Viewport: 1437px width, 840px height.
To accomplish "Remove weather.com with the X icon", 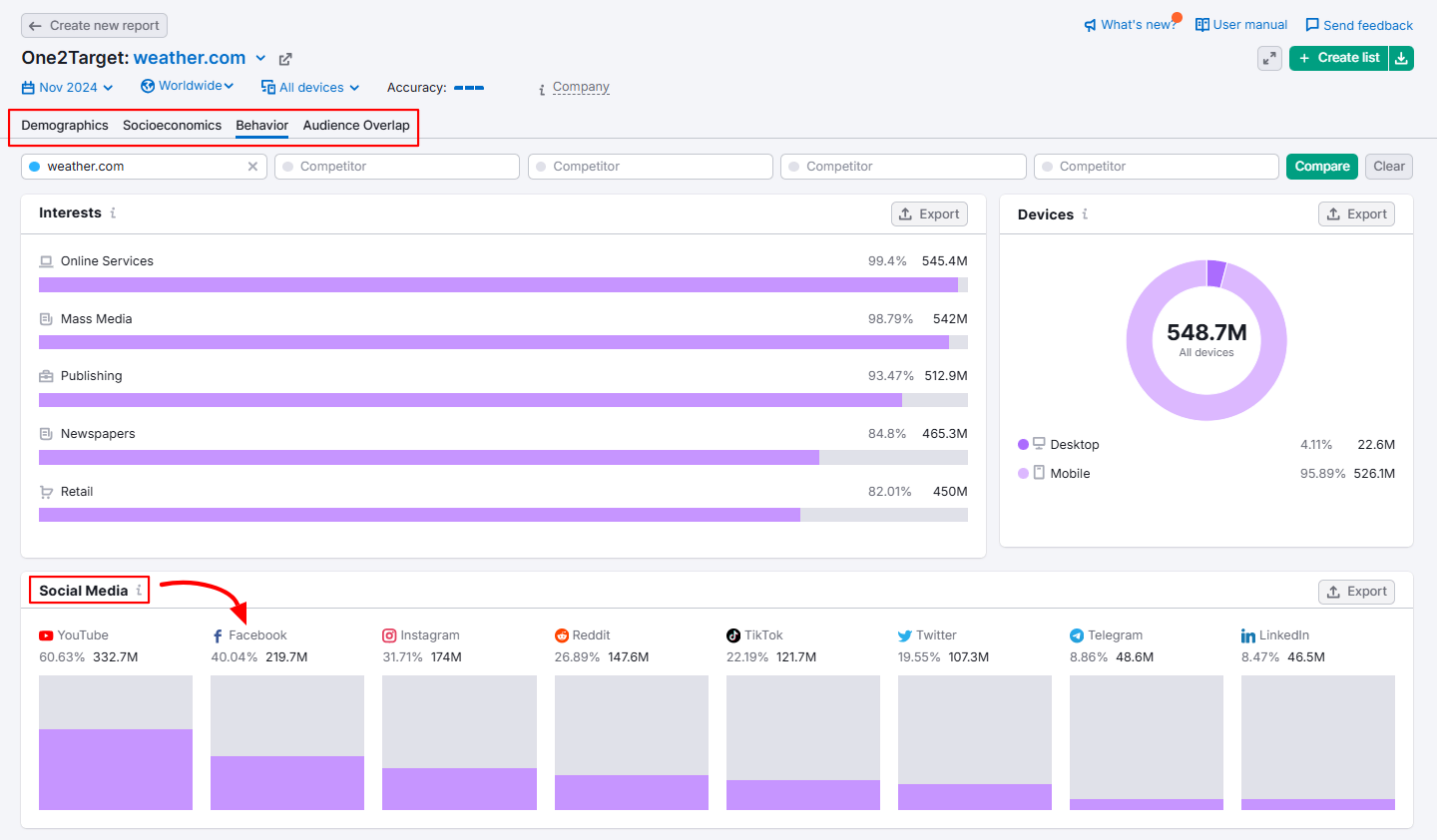I will pos(252,167).
